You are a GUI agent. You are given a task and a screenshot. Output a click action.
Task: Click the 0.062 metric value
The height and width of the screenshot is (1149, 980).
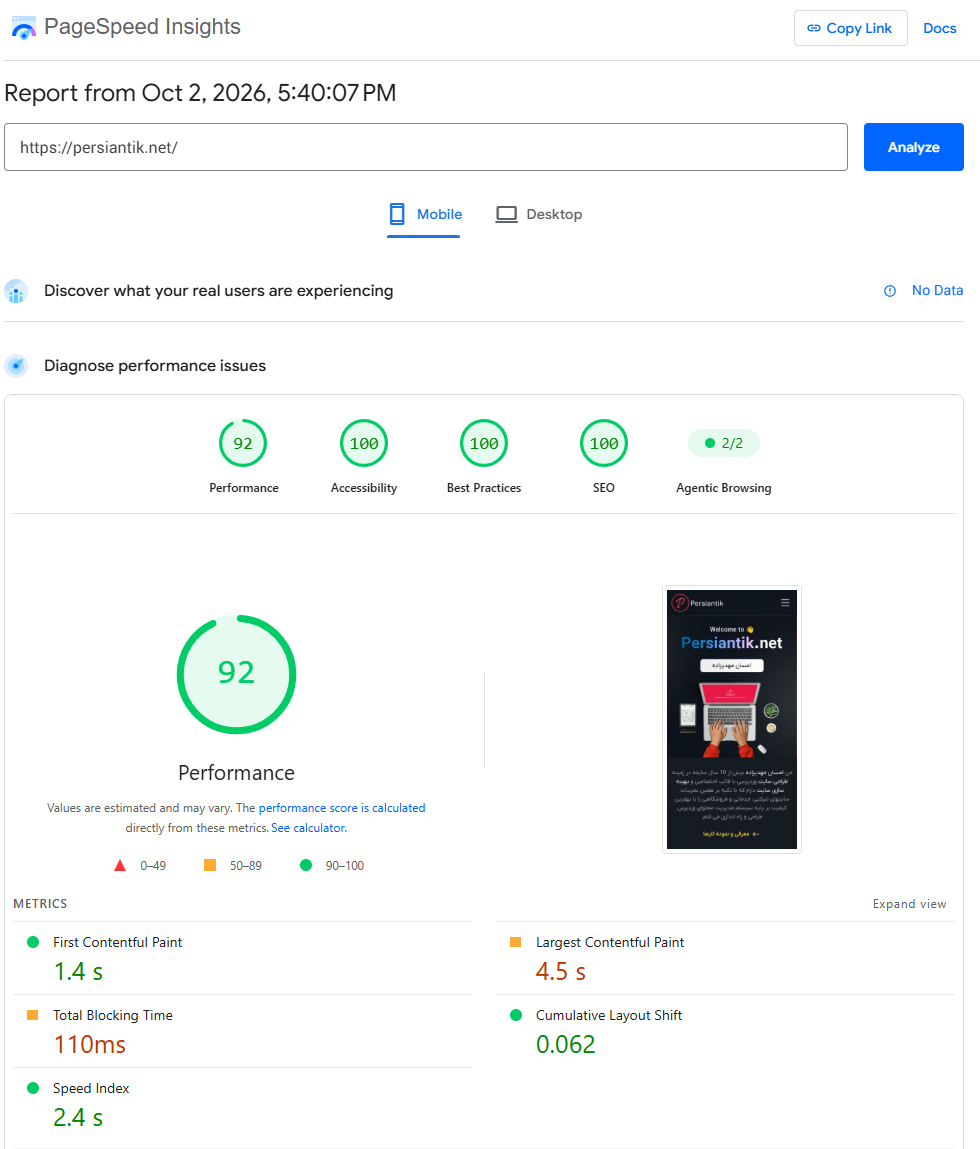tap(565, 1044)
